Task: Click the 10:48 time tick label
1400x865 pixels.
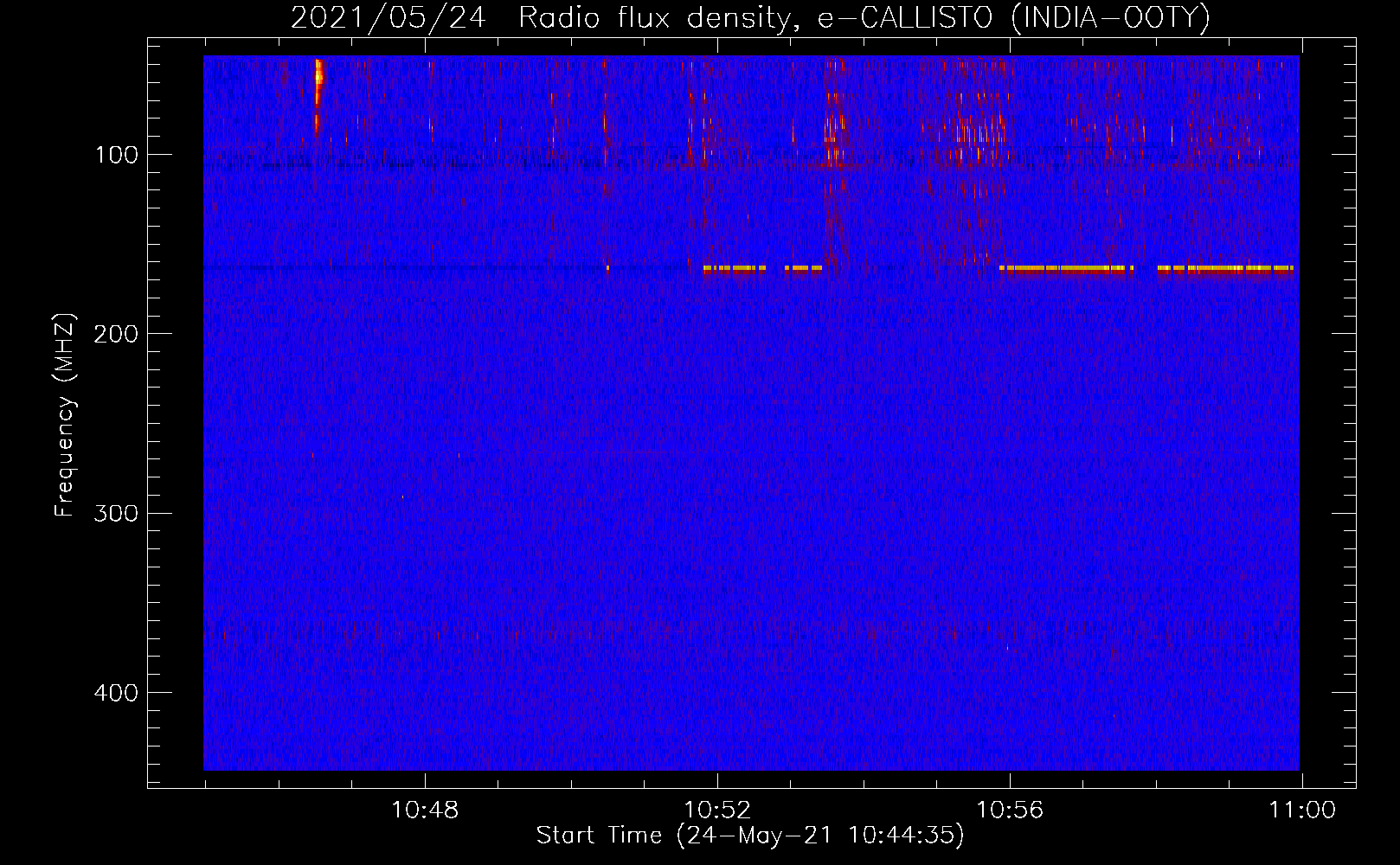Action: (x=425, y=811)
